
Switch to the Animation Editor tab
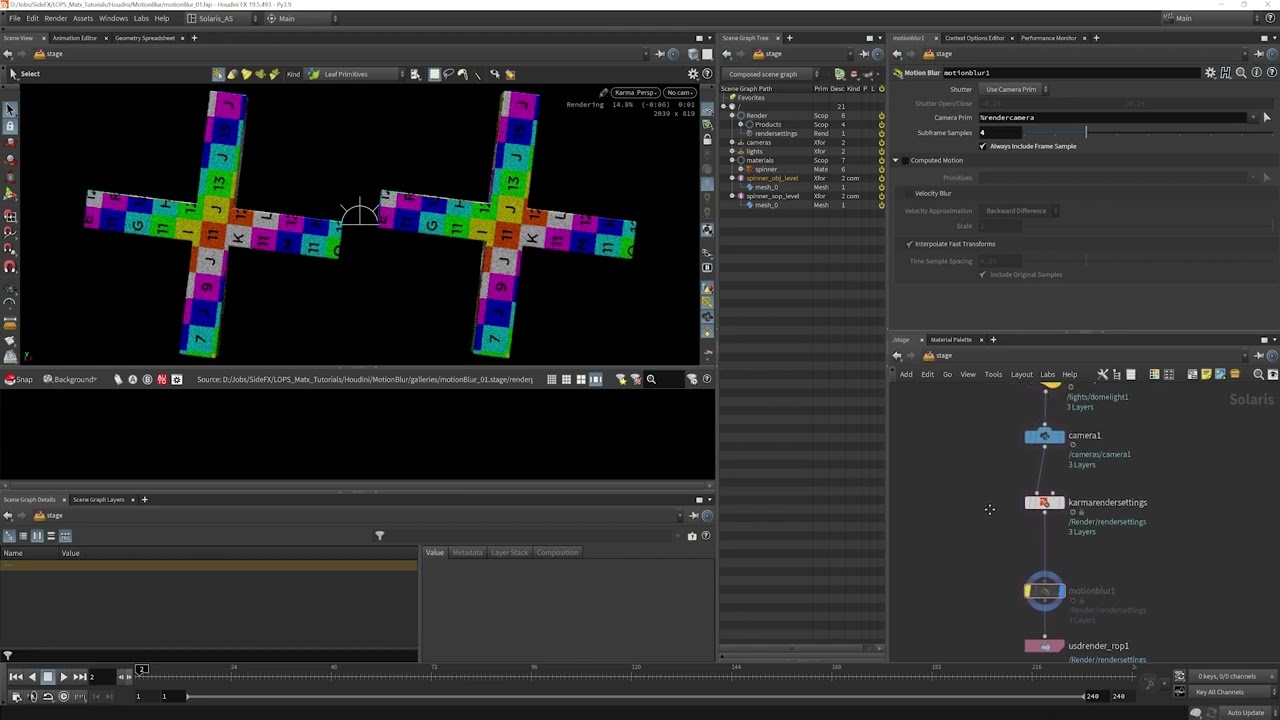[75, 38]
